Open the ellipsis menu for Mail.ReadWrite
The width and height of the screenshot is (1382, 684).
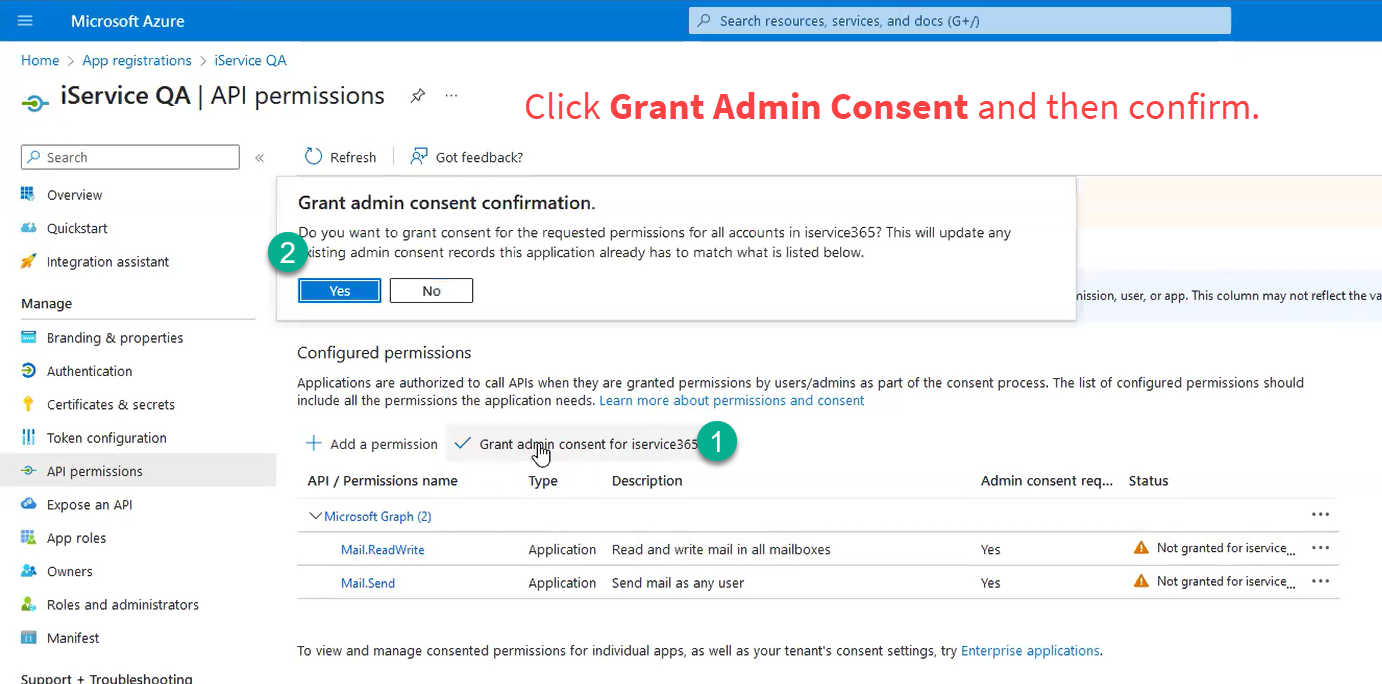pyautogui.click(x=1320, y=548)
